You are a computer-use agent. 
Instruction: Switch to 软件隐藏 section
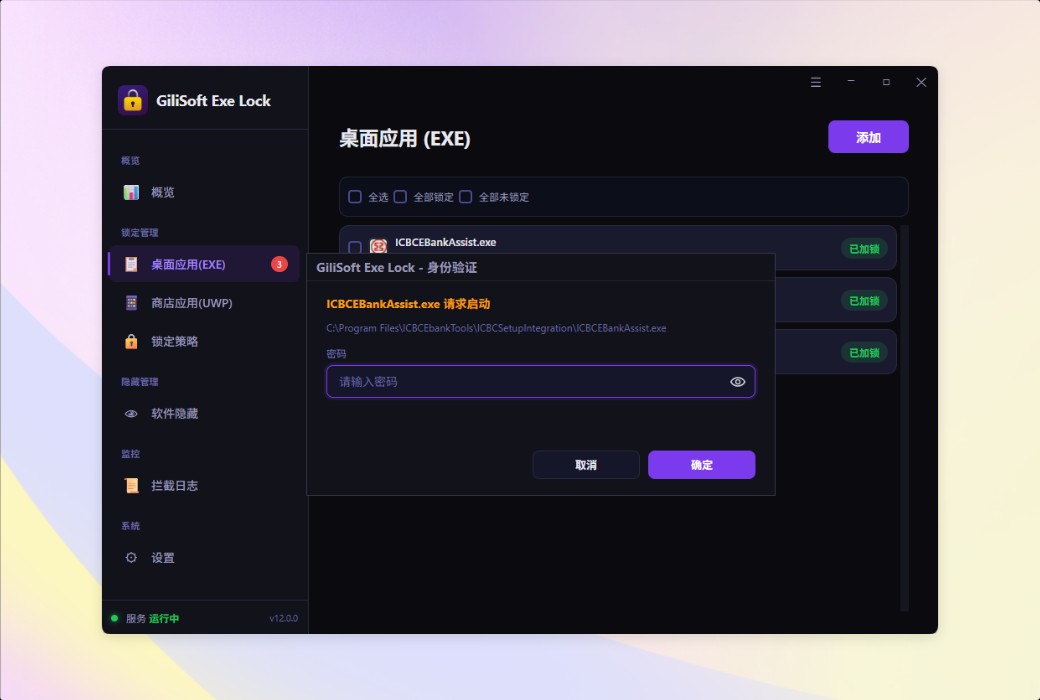coord(204,414)
